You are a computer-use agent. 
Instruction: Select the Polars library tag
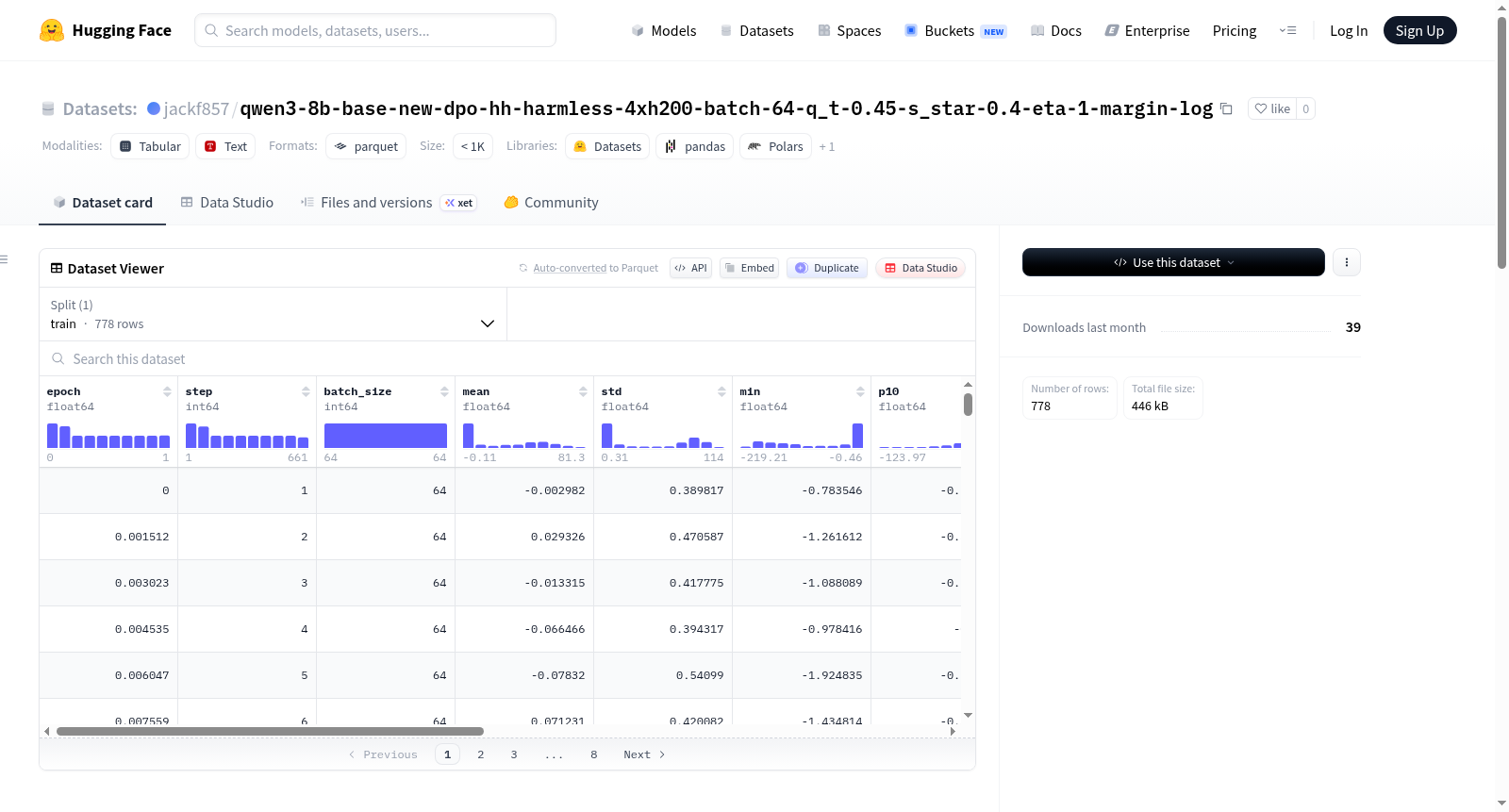point(775,146)
